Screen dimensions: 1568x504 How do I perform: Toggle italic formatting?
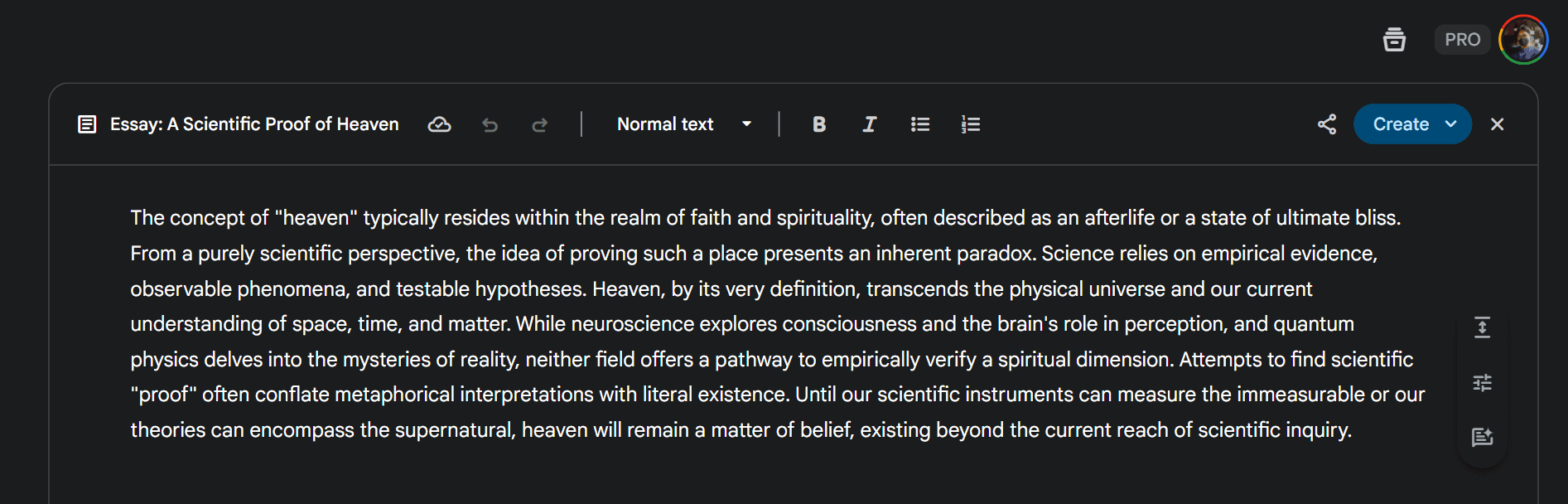pos(869,124)
